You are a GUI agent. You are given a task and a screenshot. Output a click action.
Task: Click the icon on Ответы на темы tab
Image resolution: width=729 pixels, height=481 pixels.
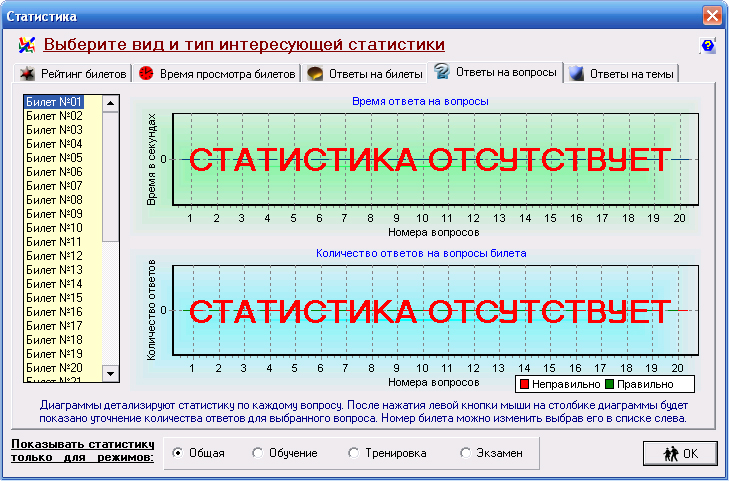pyautogui.click(x=576, y=73)
